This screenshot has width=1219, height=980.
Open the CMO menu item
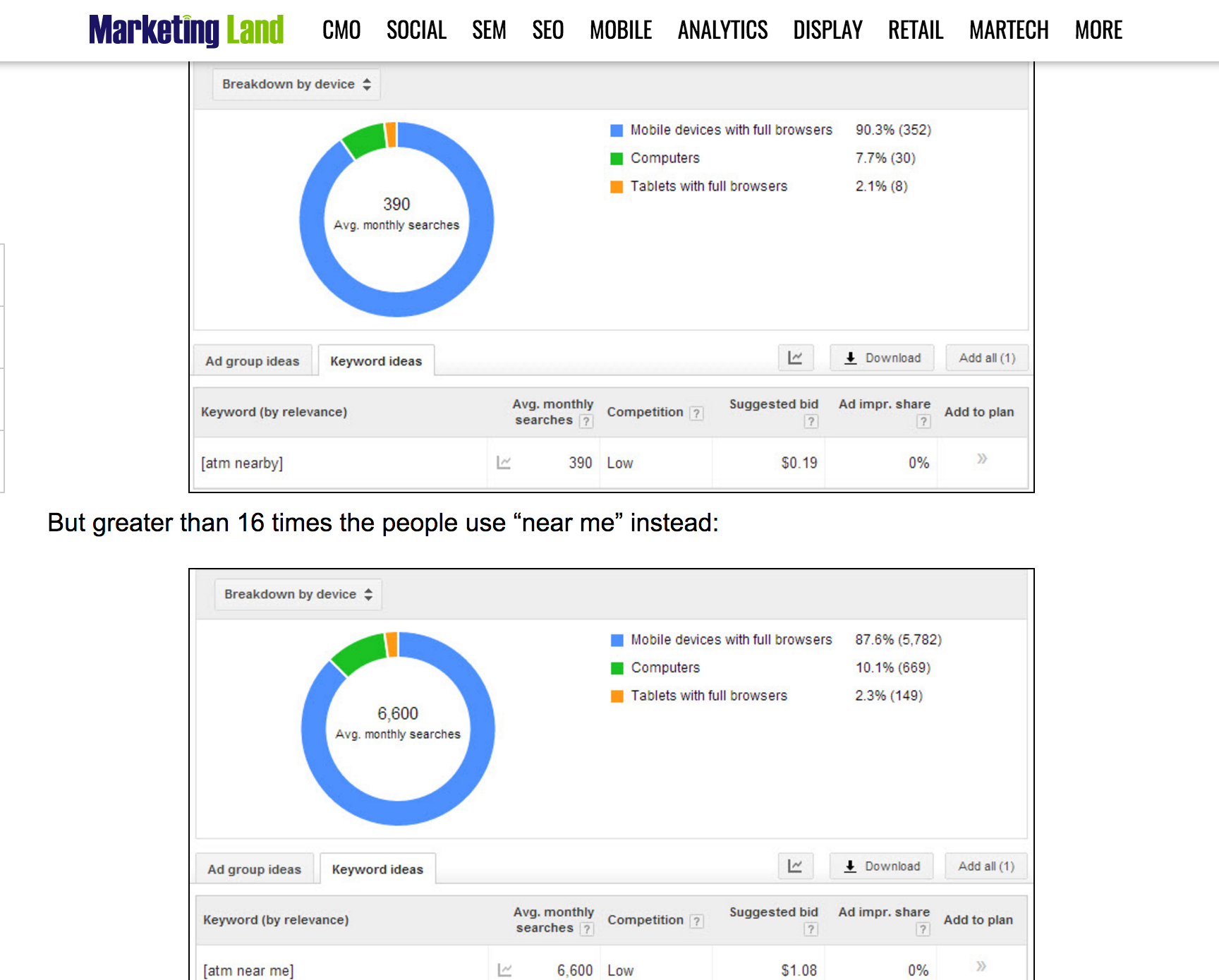tap(341, 30)
